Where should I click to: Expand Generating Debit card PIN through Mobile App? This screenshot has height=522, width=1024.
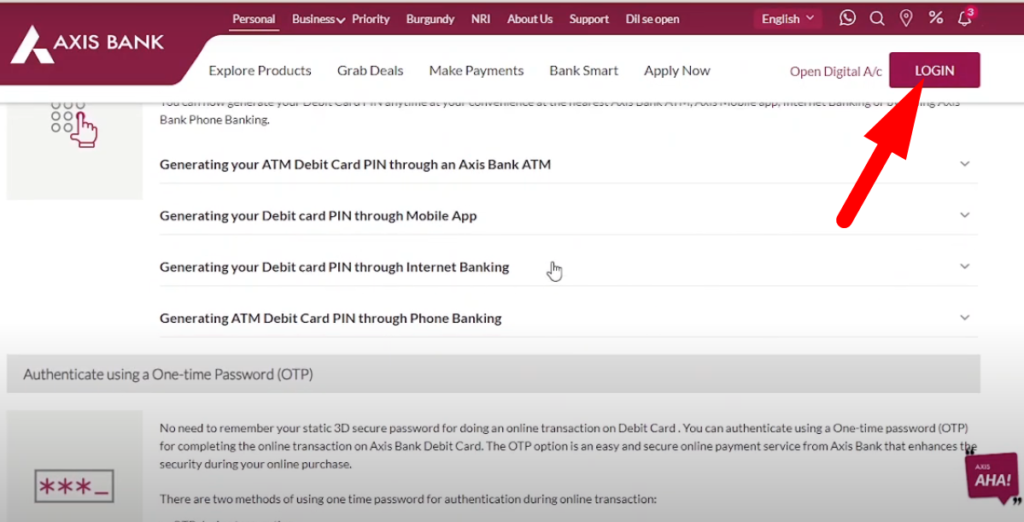click(568, 216)
